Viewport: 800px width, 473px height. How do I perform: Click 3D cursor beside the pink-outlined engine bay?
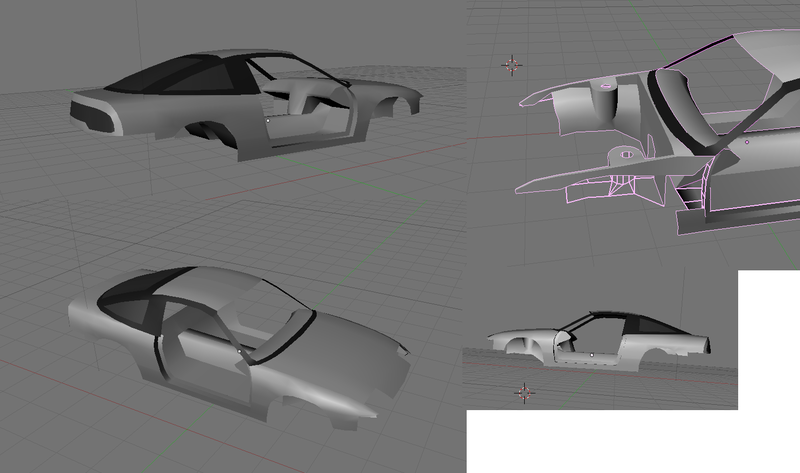click(512, 65)
